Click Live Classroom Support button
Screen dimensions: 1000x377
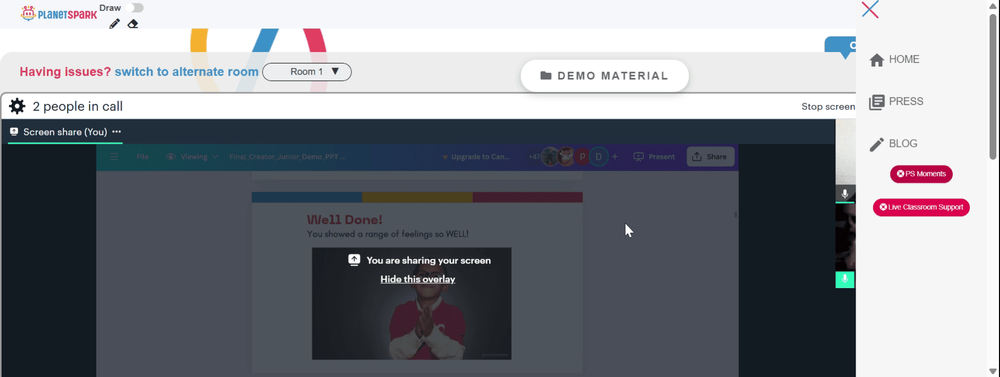click(x=921, y=207)
